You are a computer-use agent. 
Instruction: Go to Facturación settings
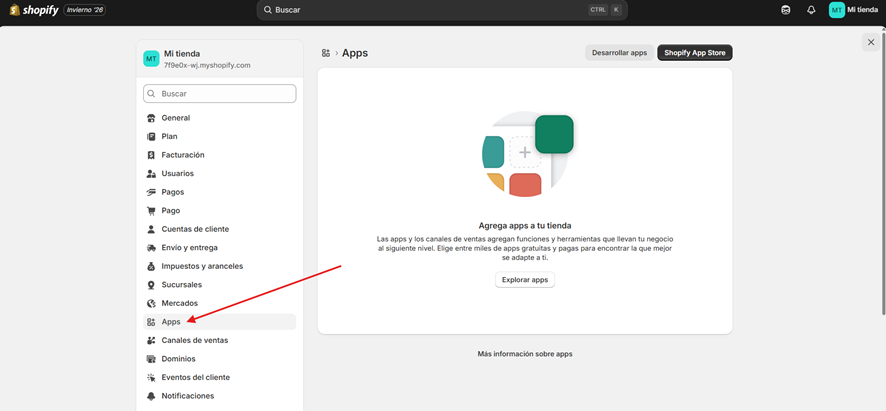(x=183, y=155)
